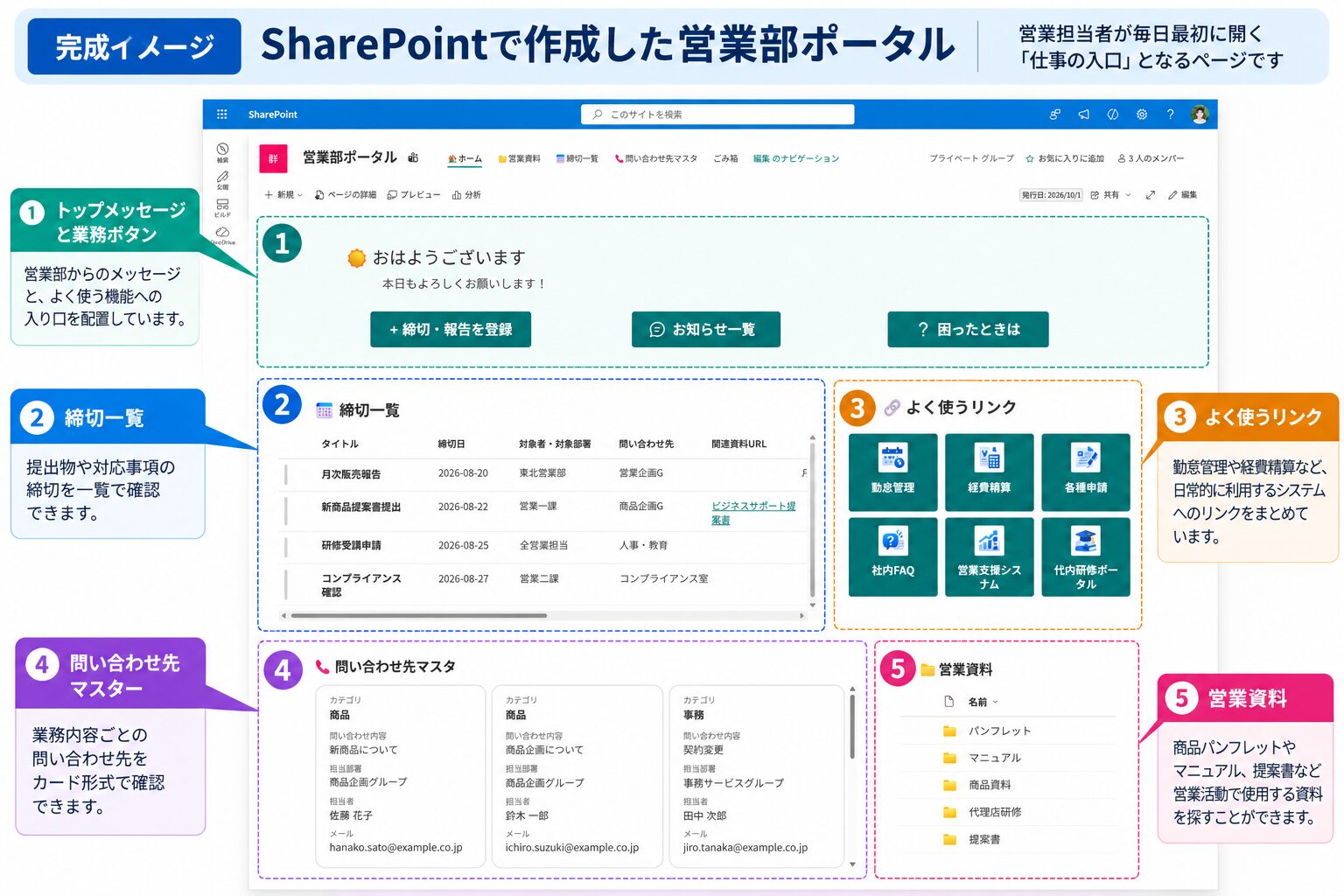Open the settings gear in the header
This screenshot has height=896, width=1344.
pos(1142,115)
